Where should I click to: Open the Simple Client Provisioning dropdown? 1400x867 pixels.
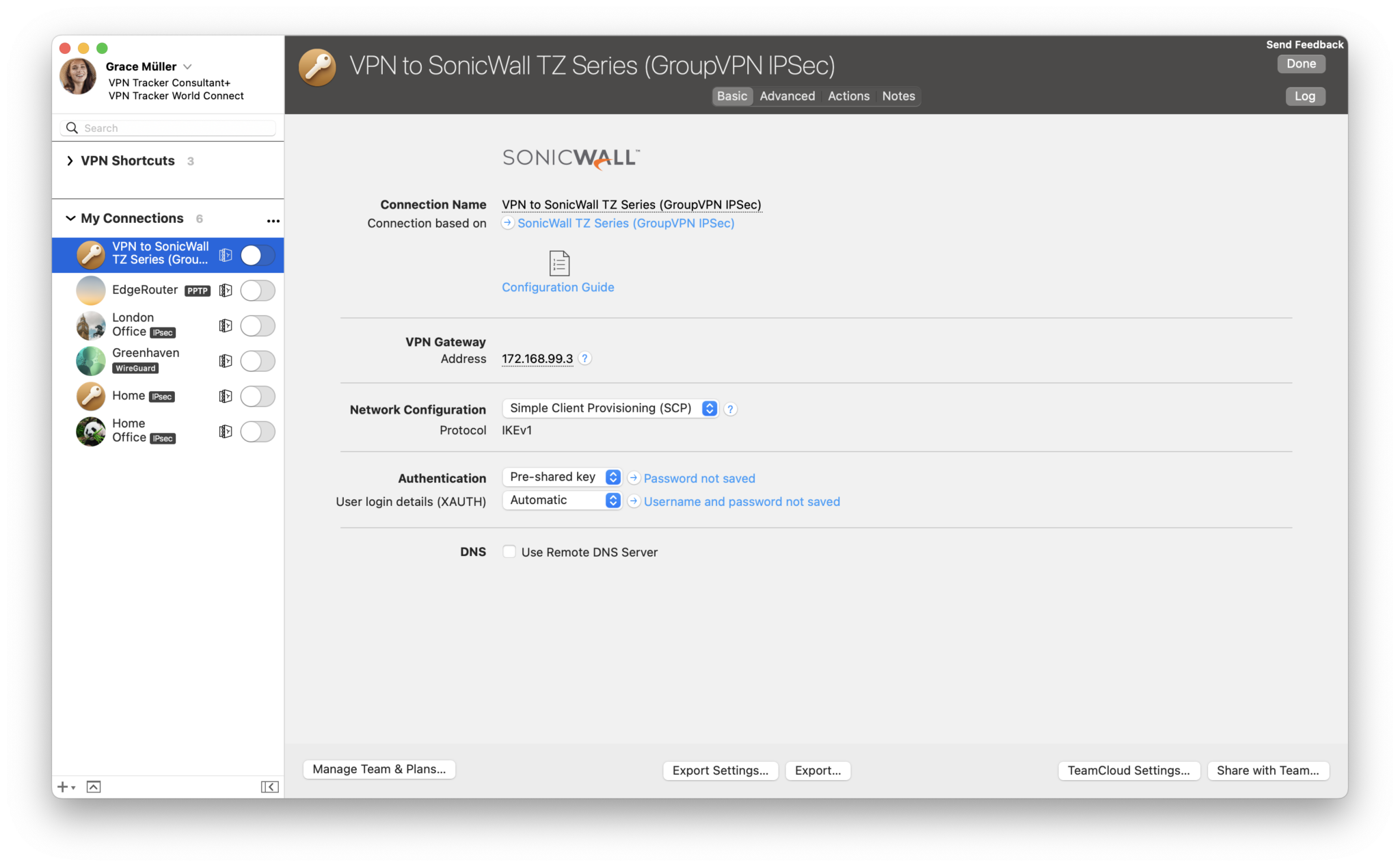click(x=709, y=408)
